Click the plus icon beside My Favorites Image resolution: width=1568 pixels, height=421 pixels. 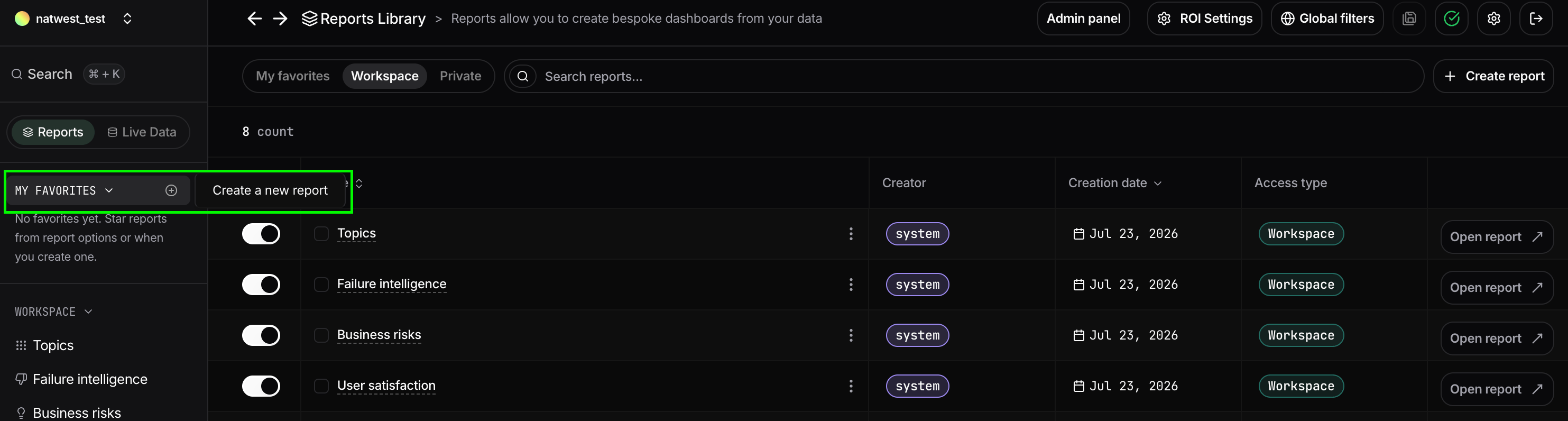click(x=172, y=191)
